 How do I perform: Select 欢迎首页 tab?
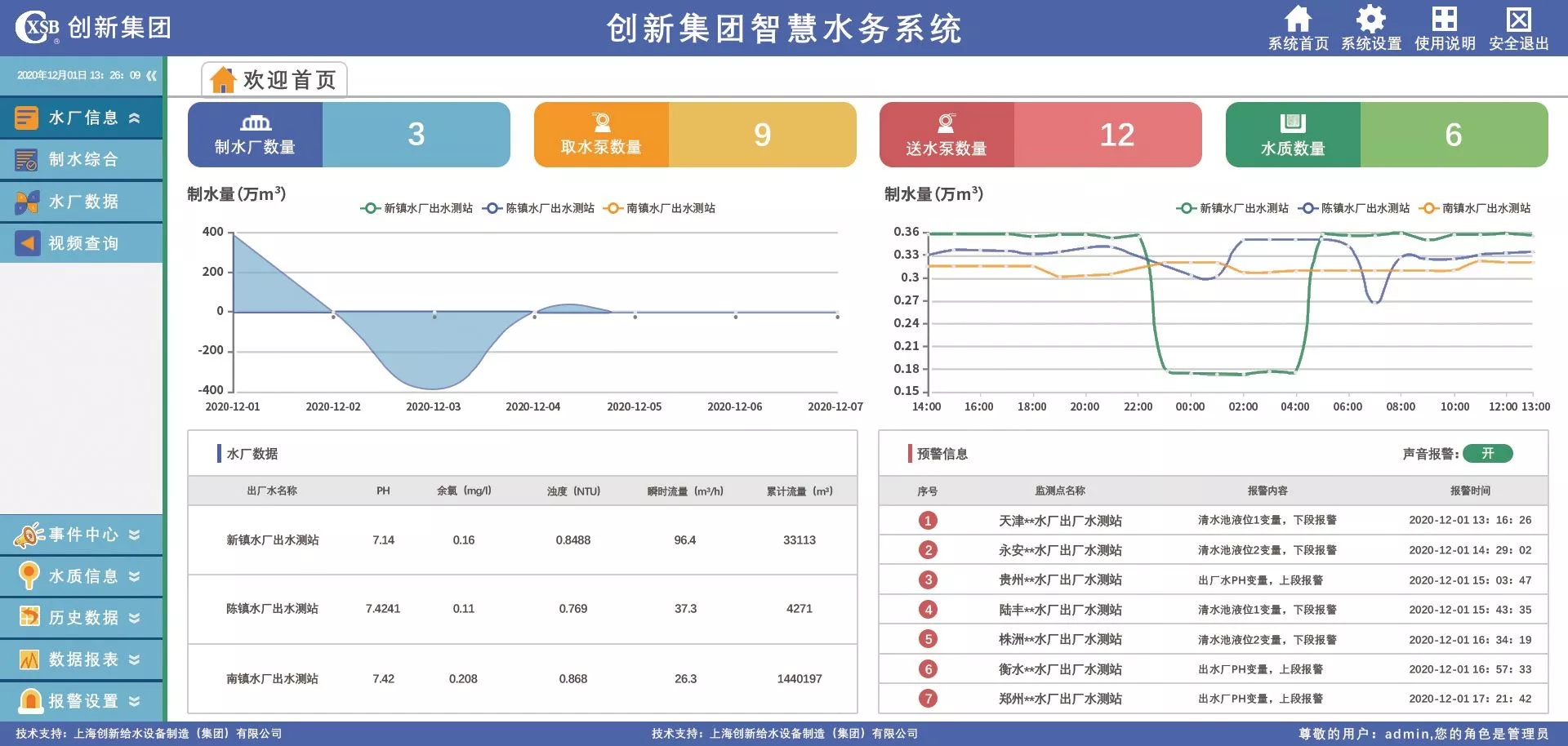pos(274,80)
